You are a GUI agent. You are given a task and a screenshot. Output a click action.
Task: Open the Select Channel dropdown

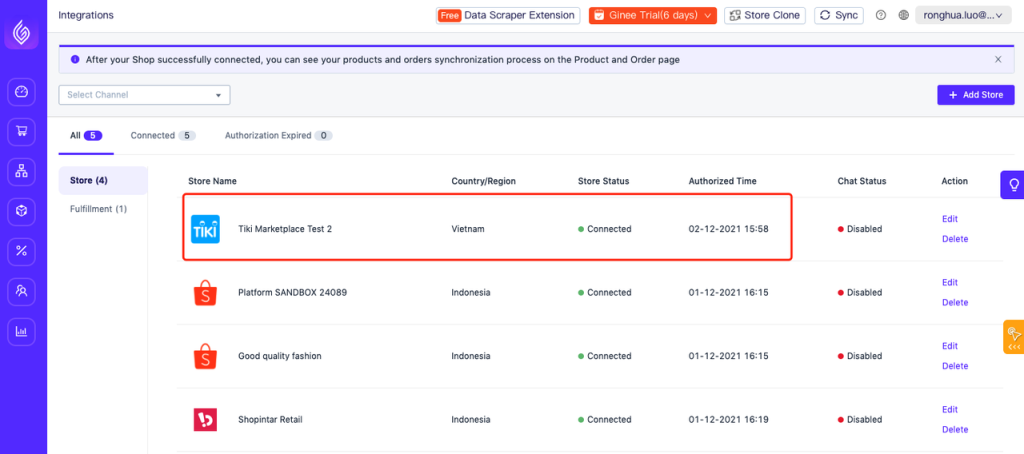tap(144, 95)
